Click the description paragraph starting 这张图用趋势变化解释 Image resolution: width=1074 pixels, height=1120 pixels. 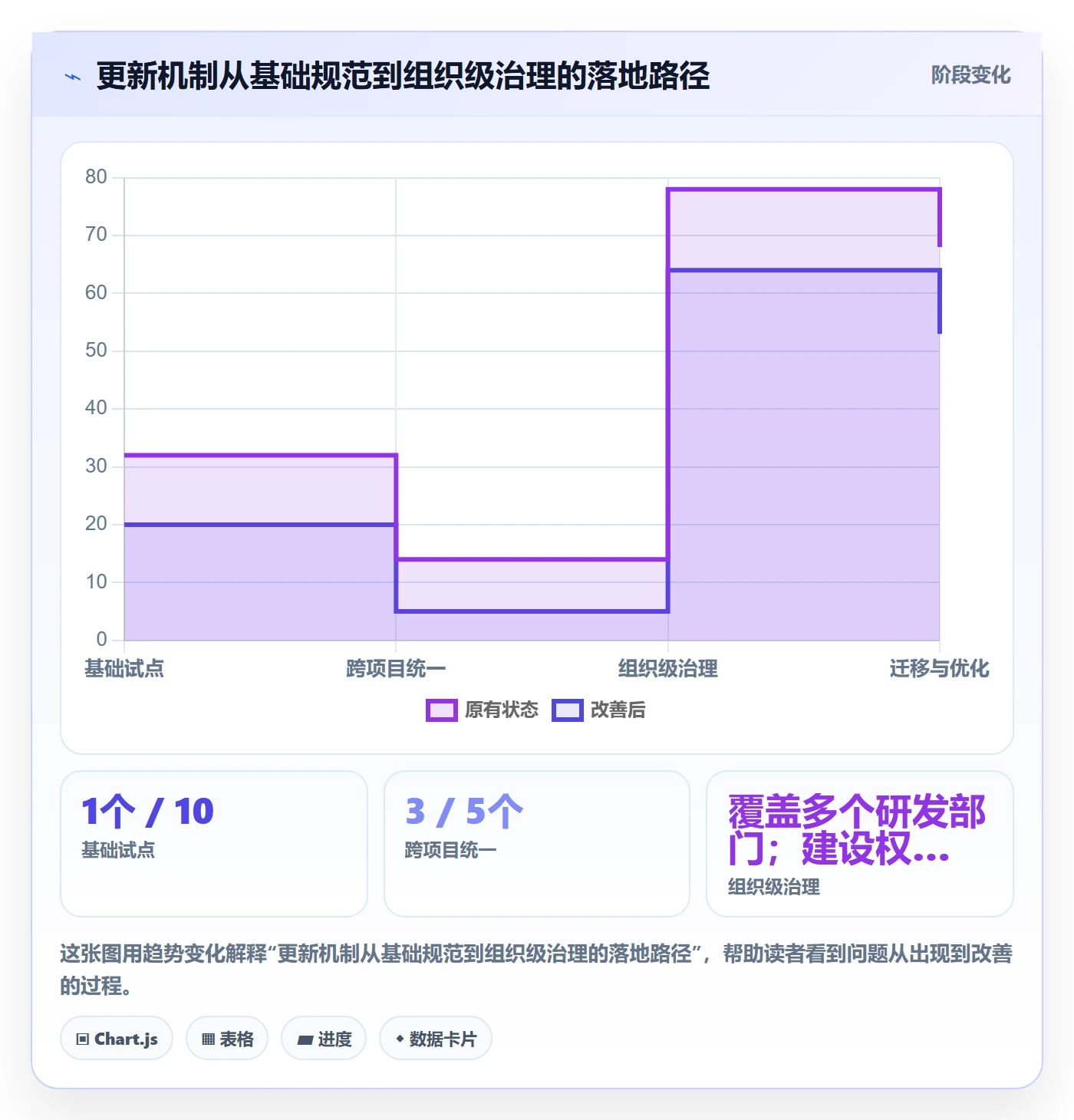(x=536, y=970)
